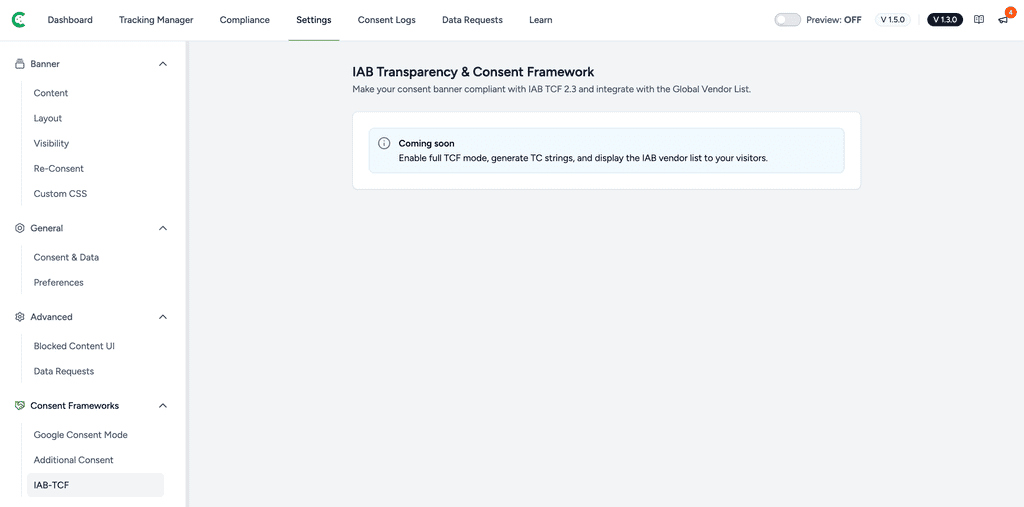The height and width of the screenshot is (507, 1024).
Task: Click the green app logo icon
Action: (20, 20)
